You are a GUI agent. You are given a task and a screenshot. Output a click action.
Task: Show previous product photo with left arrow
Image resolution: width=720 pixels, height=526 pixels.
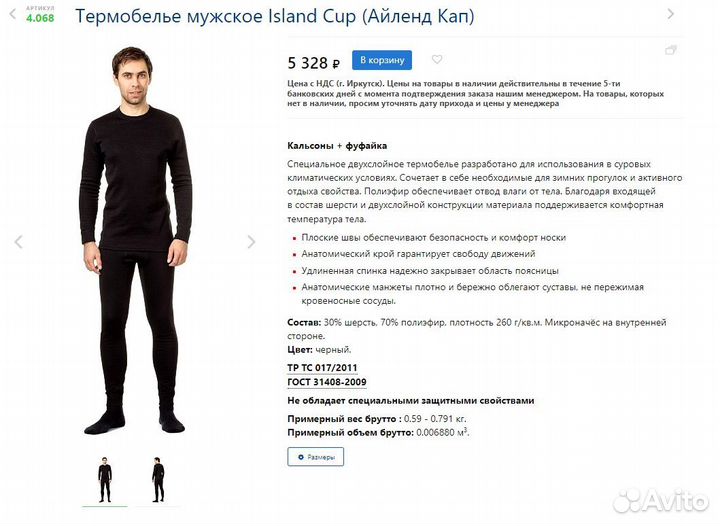pyautogui.click(x=18, y=241)
